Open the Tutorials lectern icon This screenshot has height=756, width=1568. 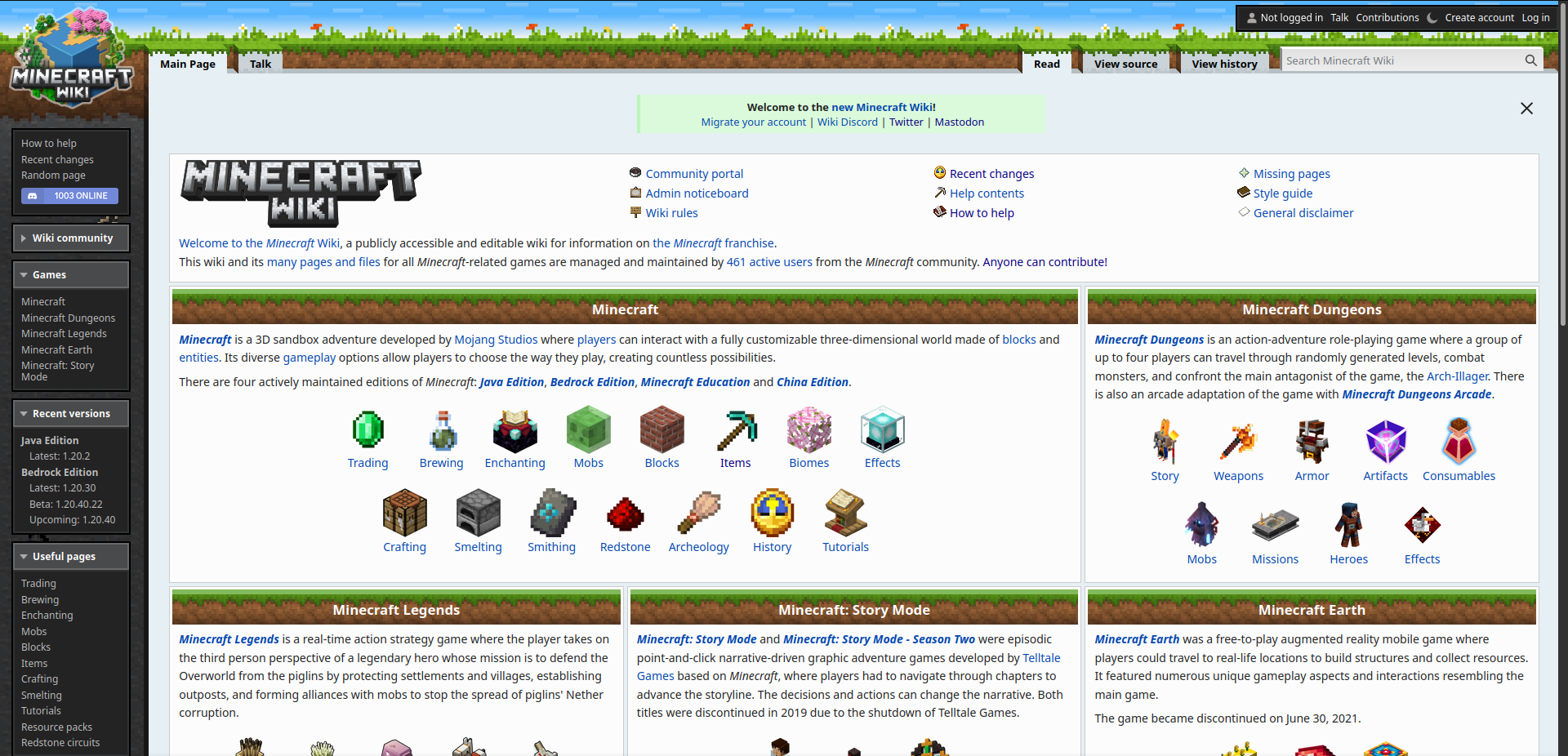tap(846, 513)
